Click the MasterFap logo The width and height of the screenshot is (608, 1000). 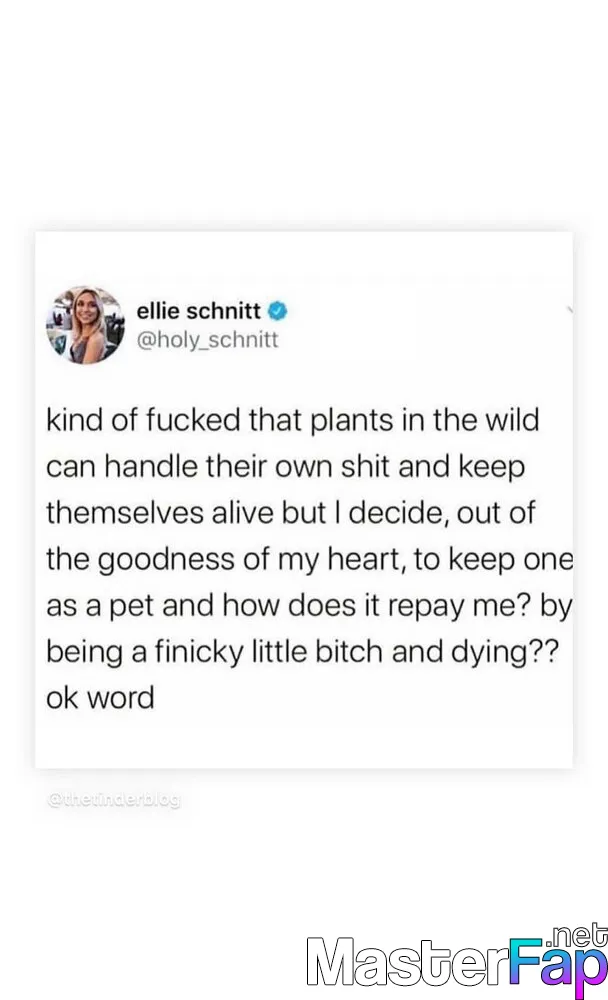456,961
